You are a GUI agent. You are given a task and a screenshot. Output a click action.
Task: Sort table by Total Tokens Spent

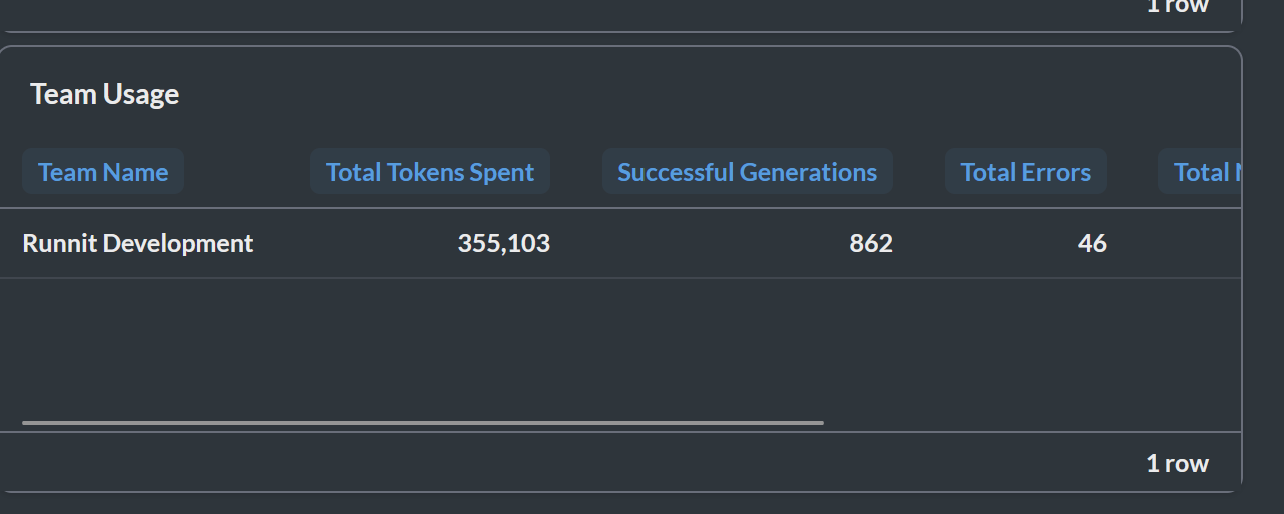(430, 172)
